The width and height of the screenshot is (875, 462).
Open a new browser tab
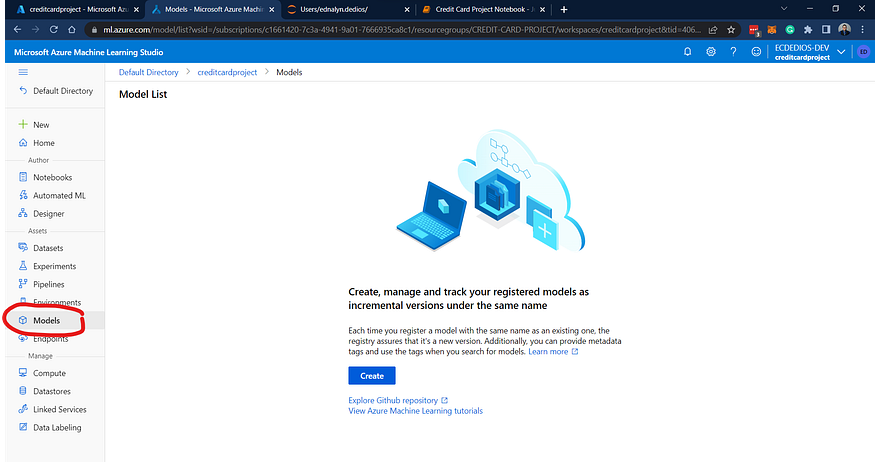pyautogui.click(x=564, y=9)
